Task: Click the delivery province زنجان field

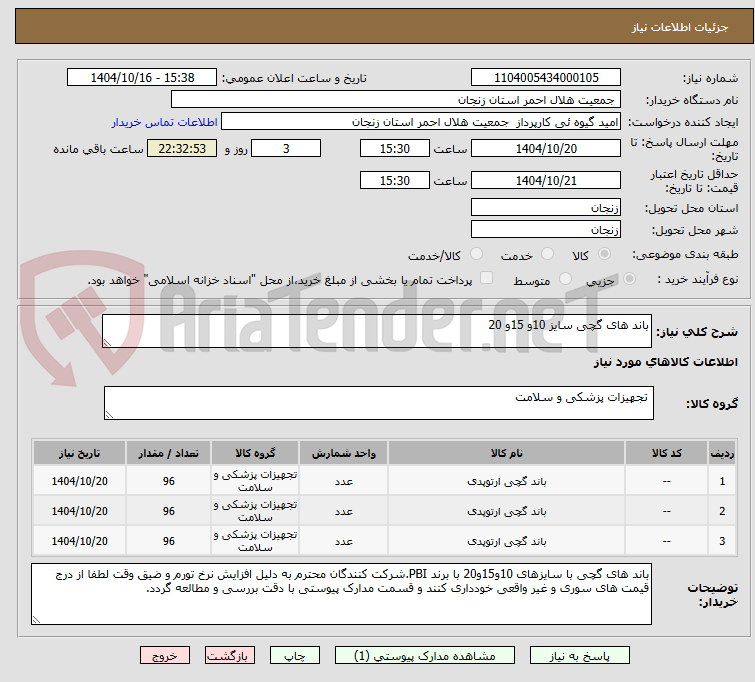Action: click(546, 207)
